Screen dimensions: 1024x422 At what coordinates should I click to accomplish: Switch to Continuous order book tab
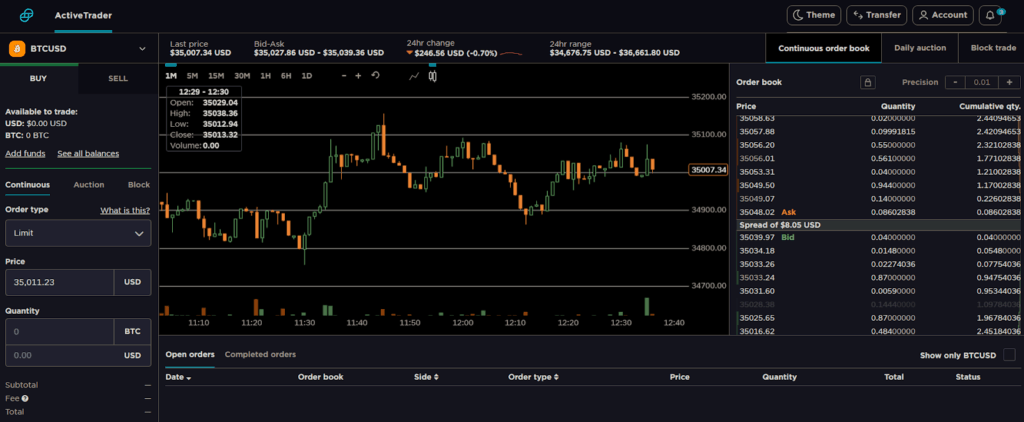[824, 48]
